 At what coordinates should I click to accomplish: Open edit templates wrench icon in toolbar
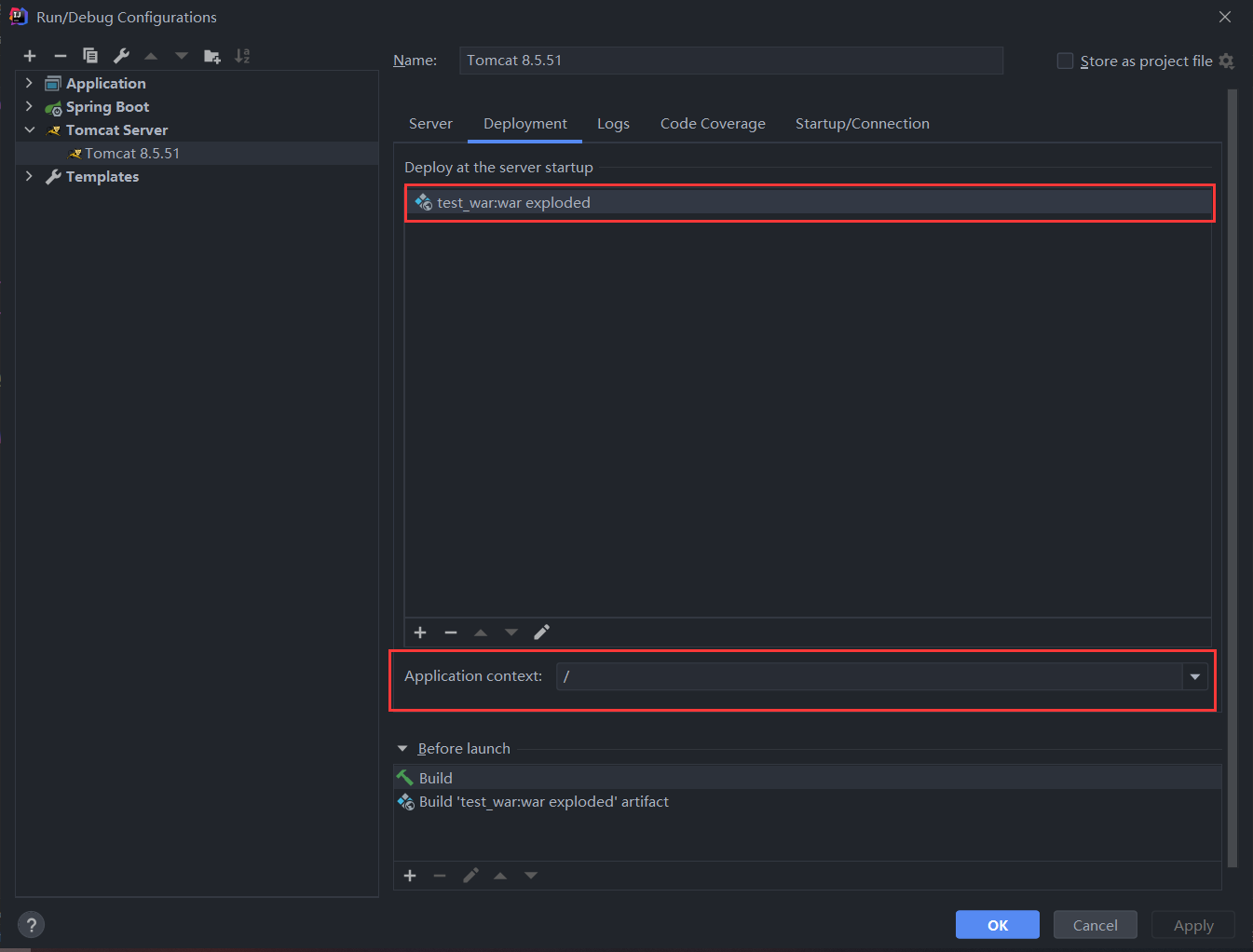point(121,56)
